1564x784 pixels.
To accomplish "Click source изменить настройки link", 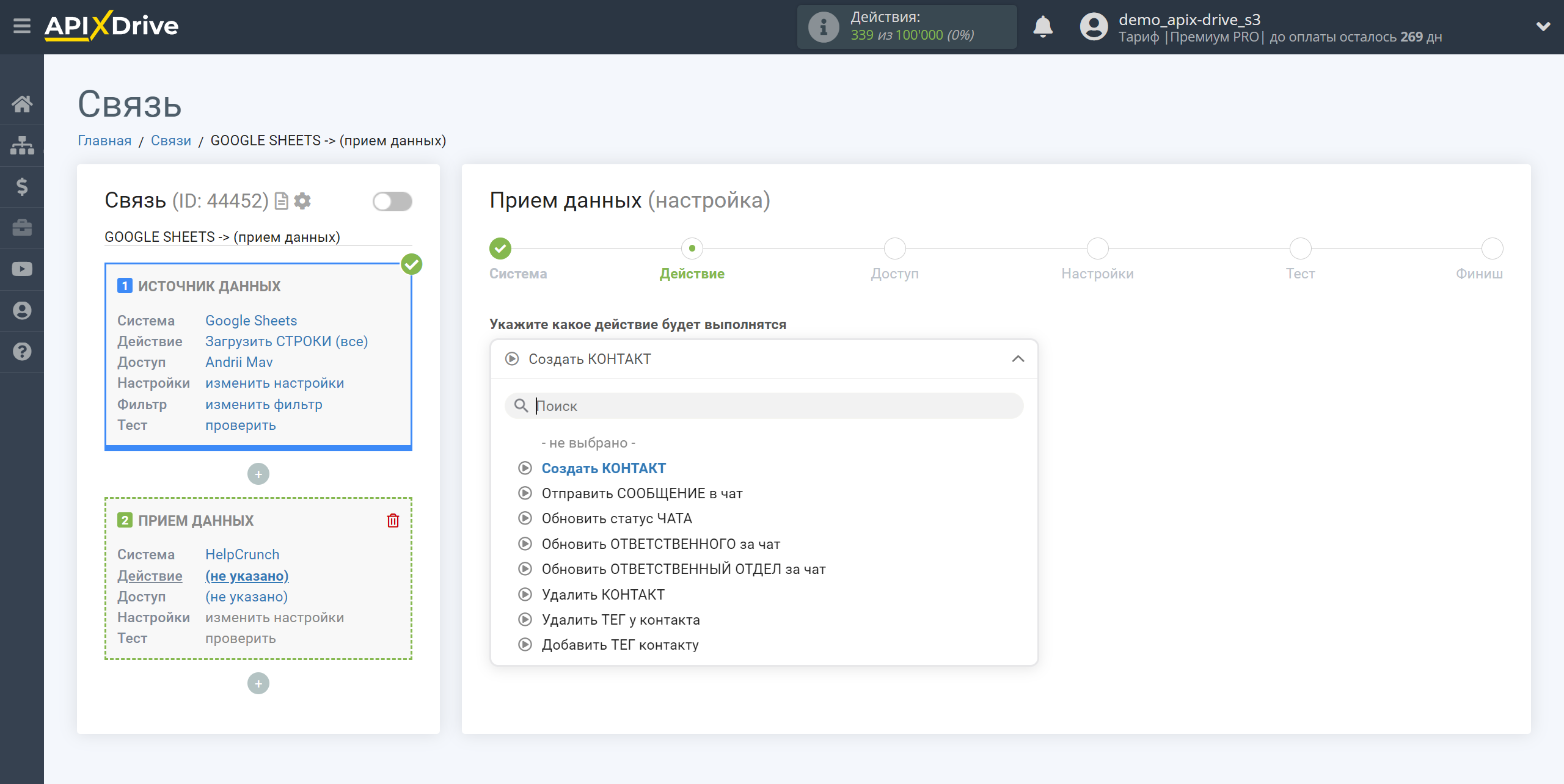I will pos(275,383).
